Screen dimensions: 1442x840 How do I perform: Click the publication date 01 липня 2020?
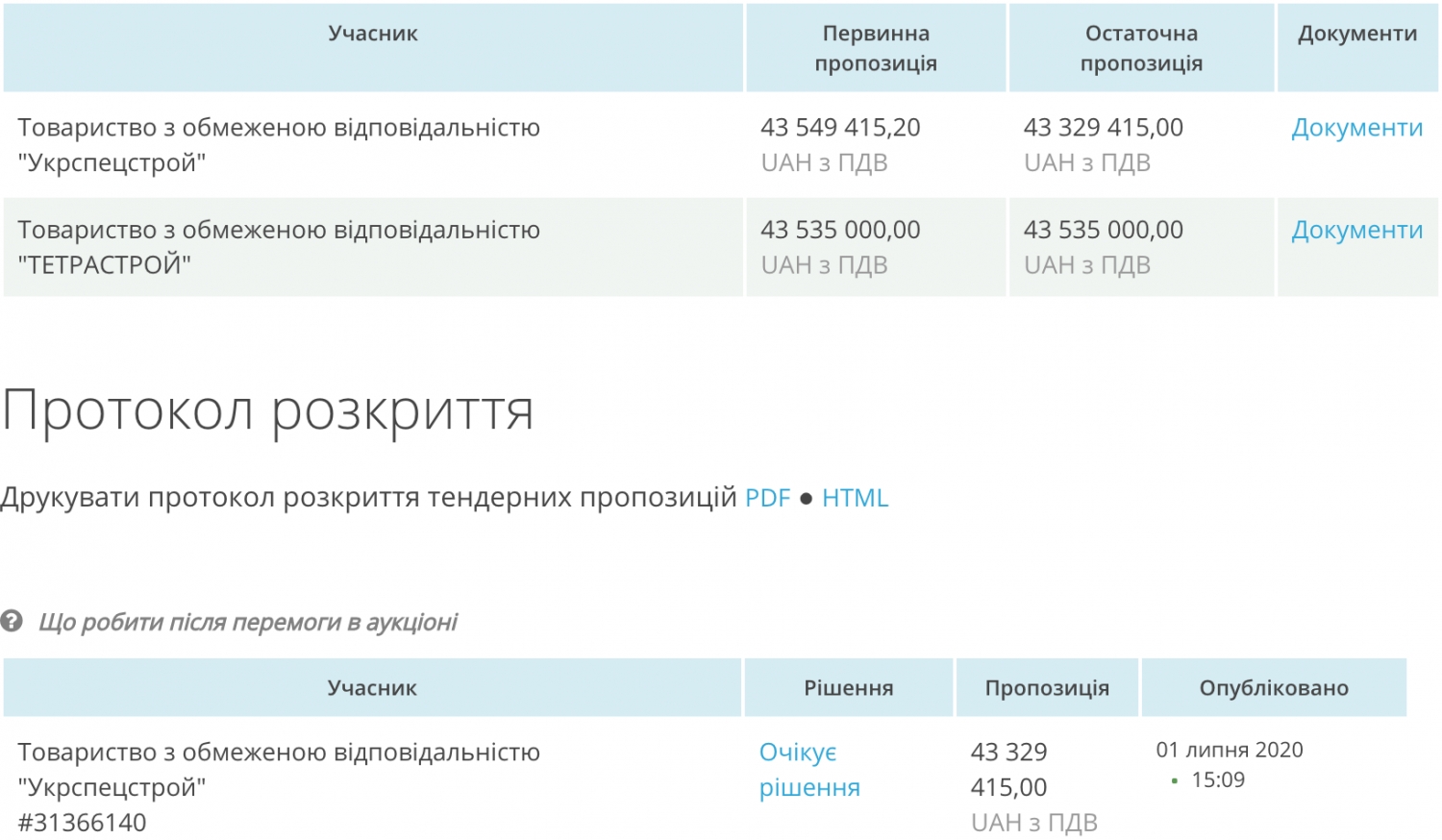pos(1230,750)
